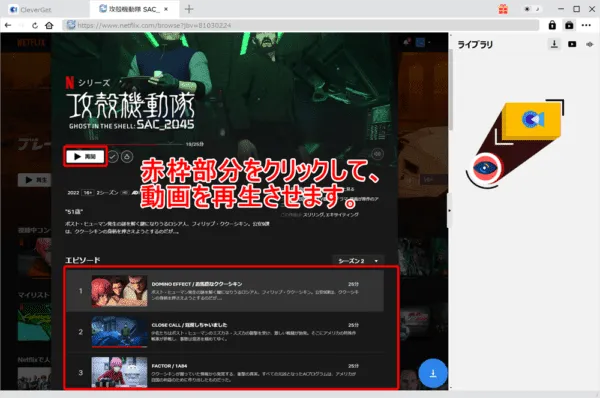Open thumbnail of episode 1
600x398 pixels.
click(x=119, y=291)
